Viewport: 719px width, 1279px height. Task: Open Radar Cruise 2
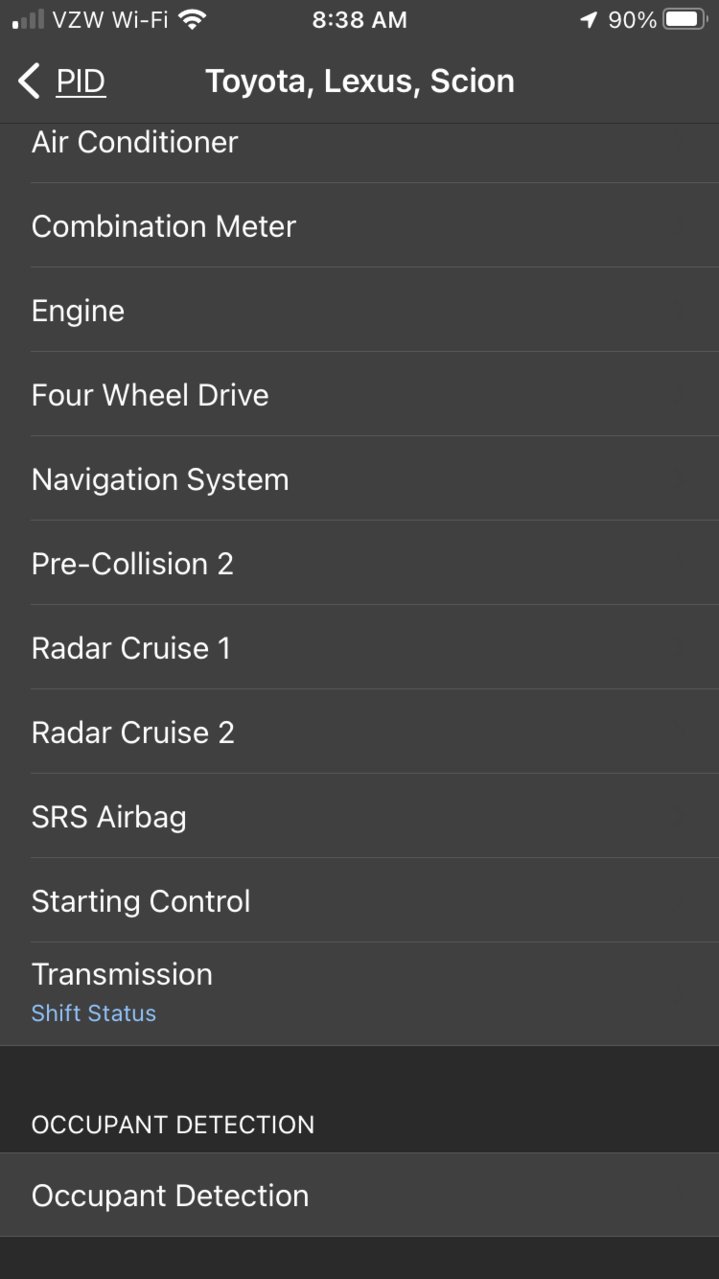coord(359,731)
